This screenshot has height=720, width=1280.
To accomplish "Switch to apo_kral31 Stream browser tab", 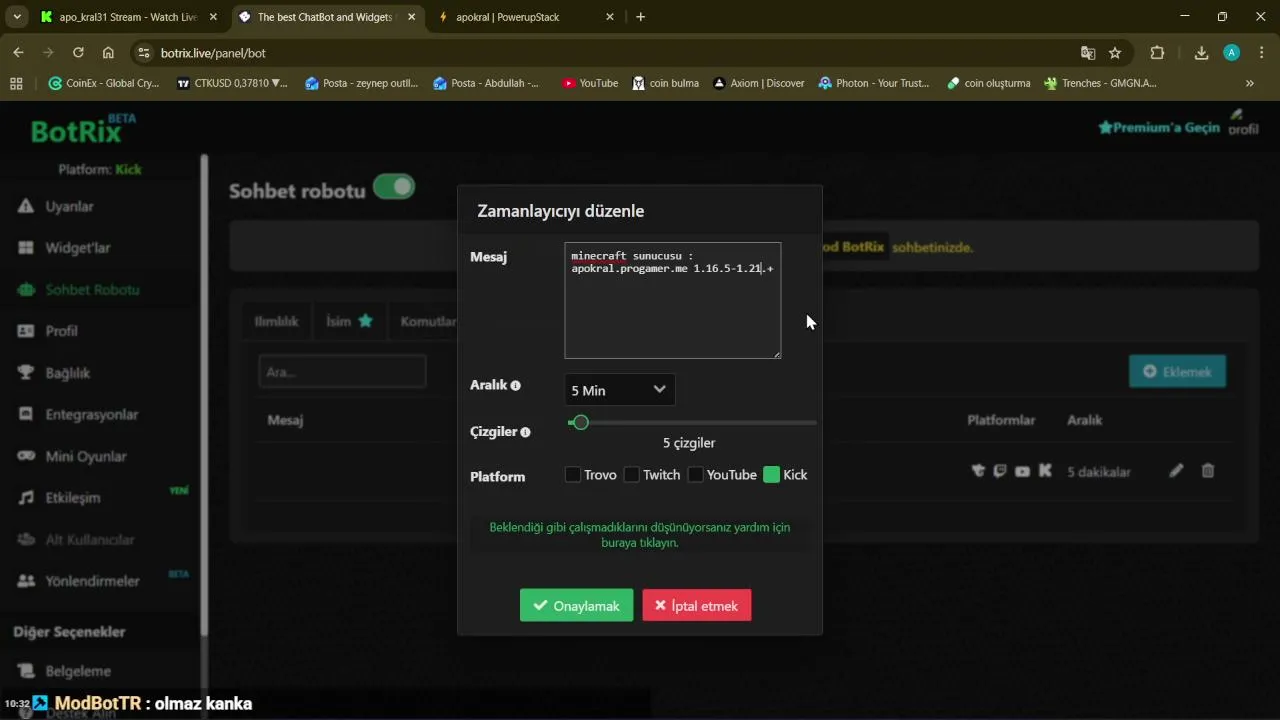I will point(129,17).
